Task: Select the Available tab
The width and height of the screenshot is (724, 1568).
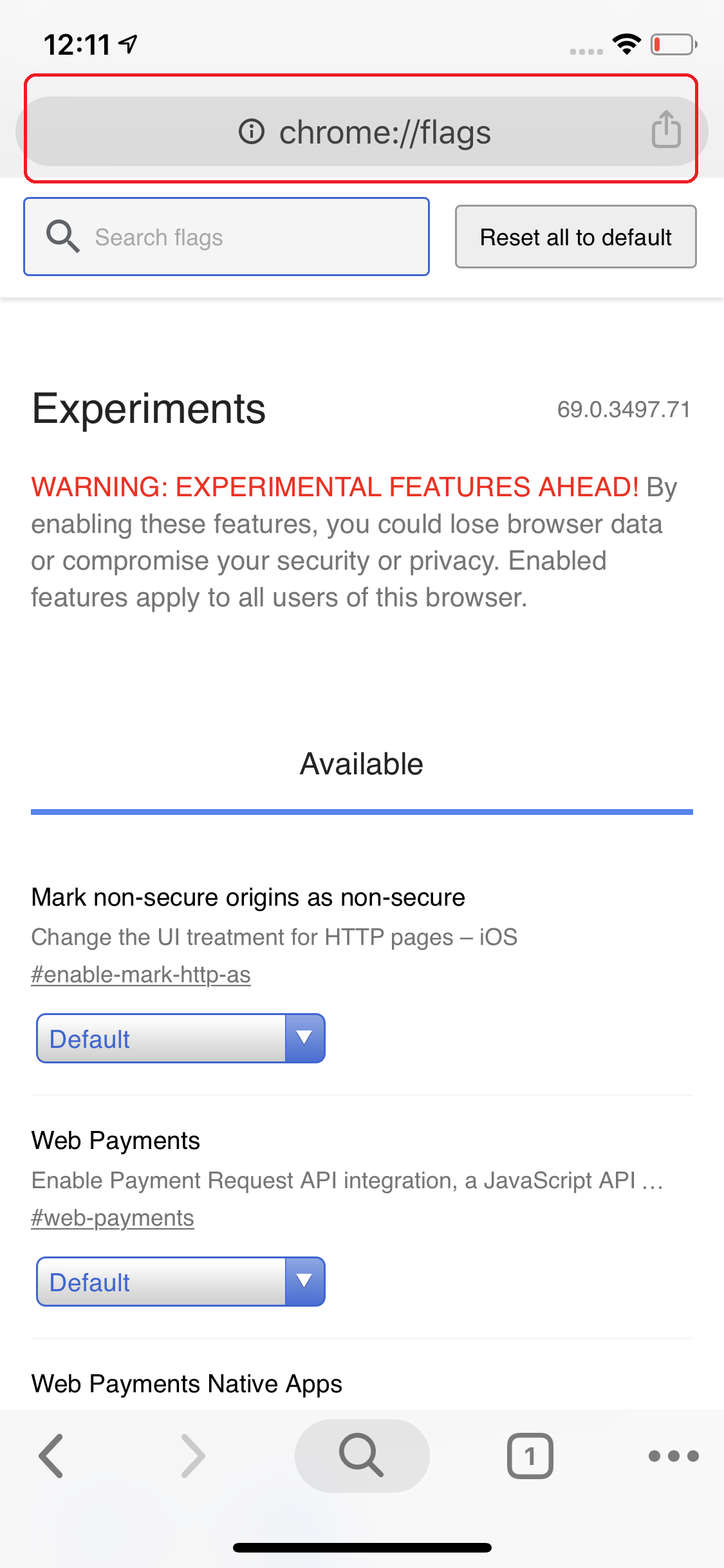Action: (x=362, y=765)
